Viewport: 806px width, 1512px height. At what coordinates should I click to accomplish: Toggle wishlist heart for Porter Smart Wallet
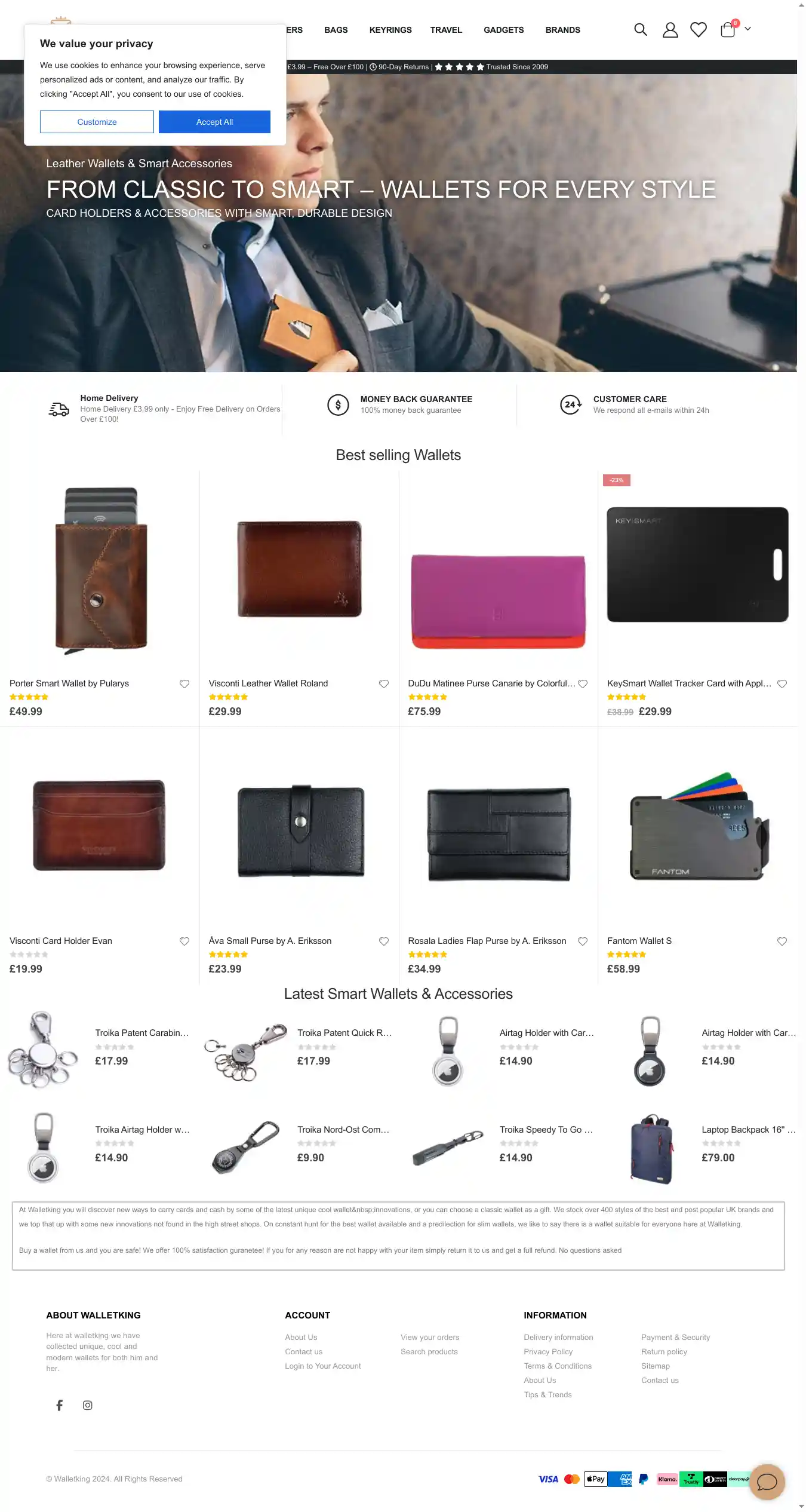pos(184,683)
